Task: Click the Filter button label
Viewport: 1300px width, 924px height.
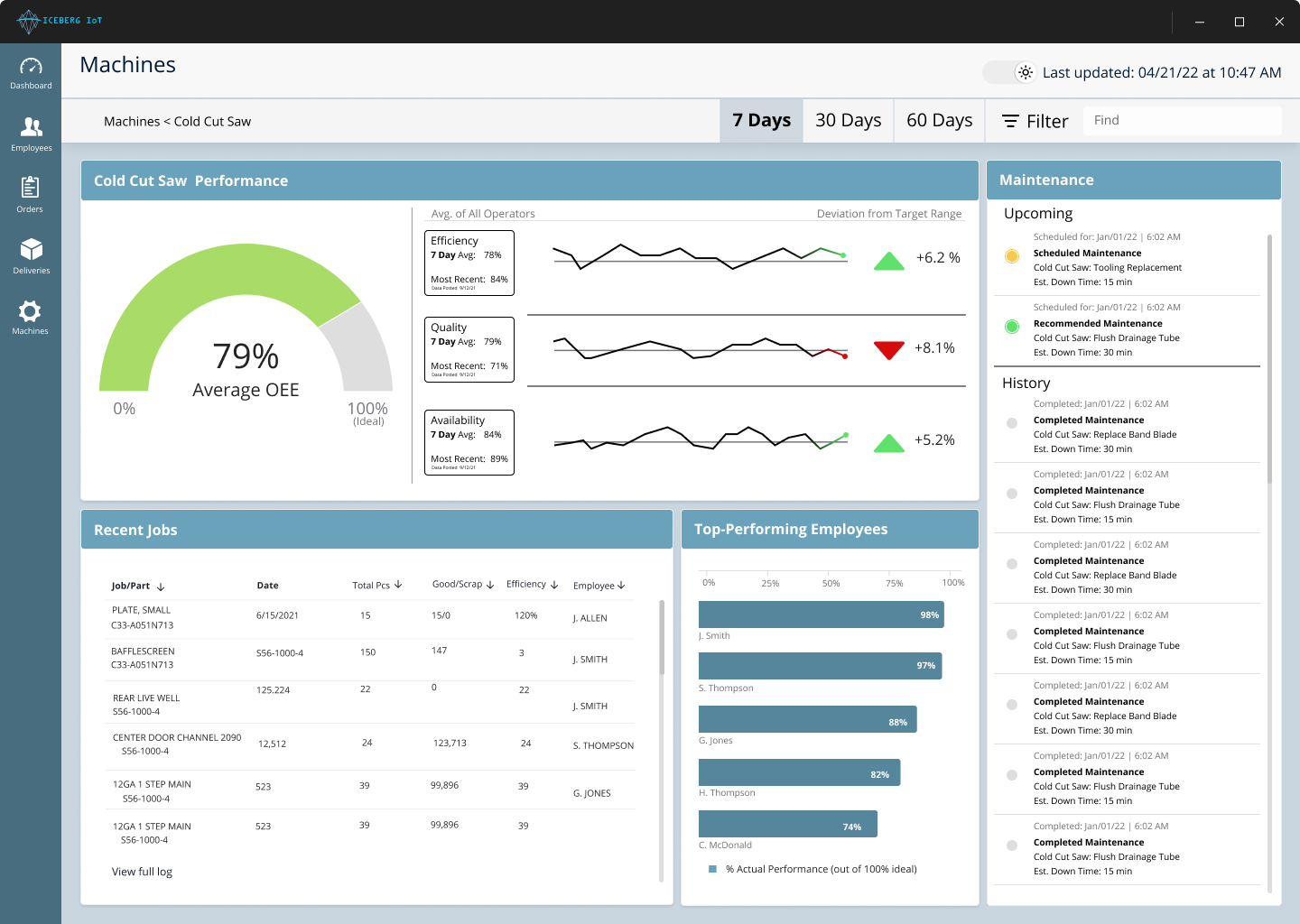Action: point(1047,121)
